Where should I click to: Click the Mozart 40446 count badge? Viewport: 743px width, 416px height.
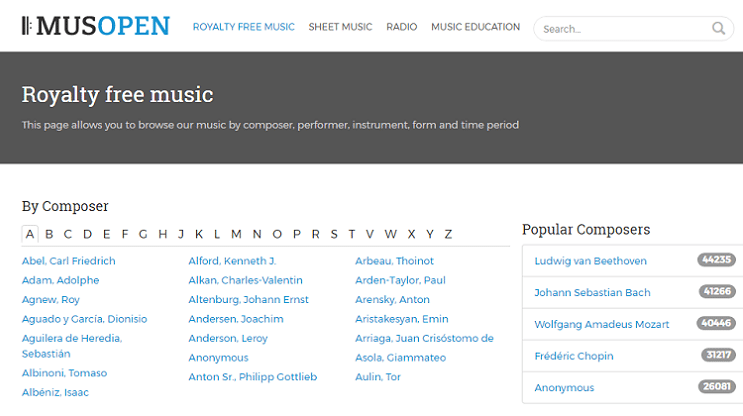(716, 323)
